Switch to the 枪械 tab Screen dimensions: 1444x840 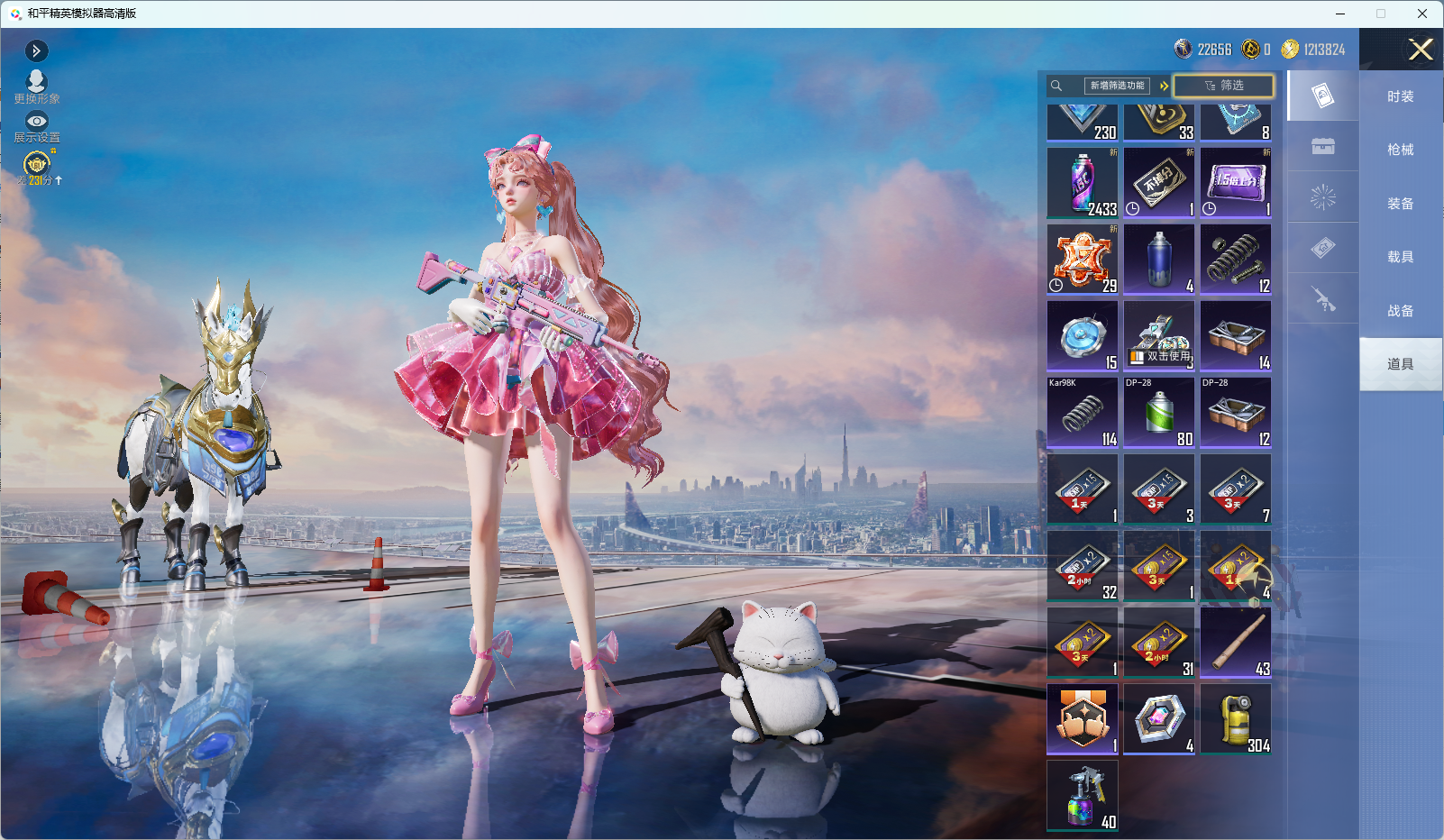click(1400, 150)
